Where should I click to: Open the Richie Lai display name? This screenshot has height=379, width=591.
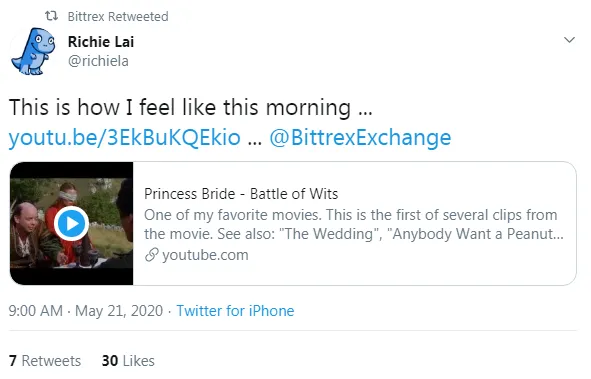(101, 41)
